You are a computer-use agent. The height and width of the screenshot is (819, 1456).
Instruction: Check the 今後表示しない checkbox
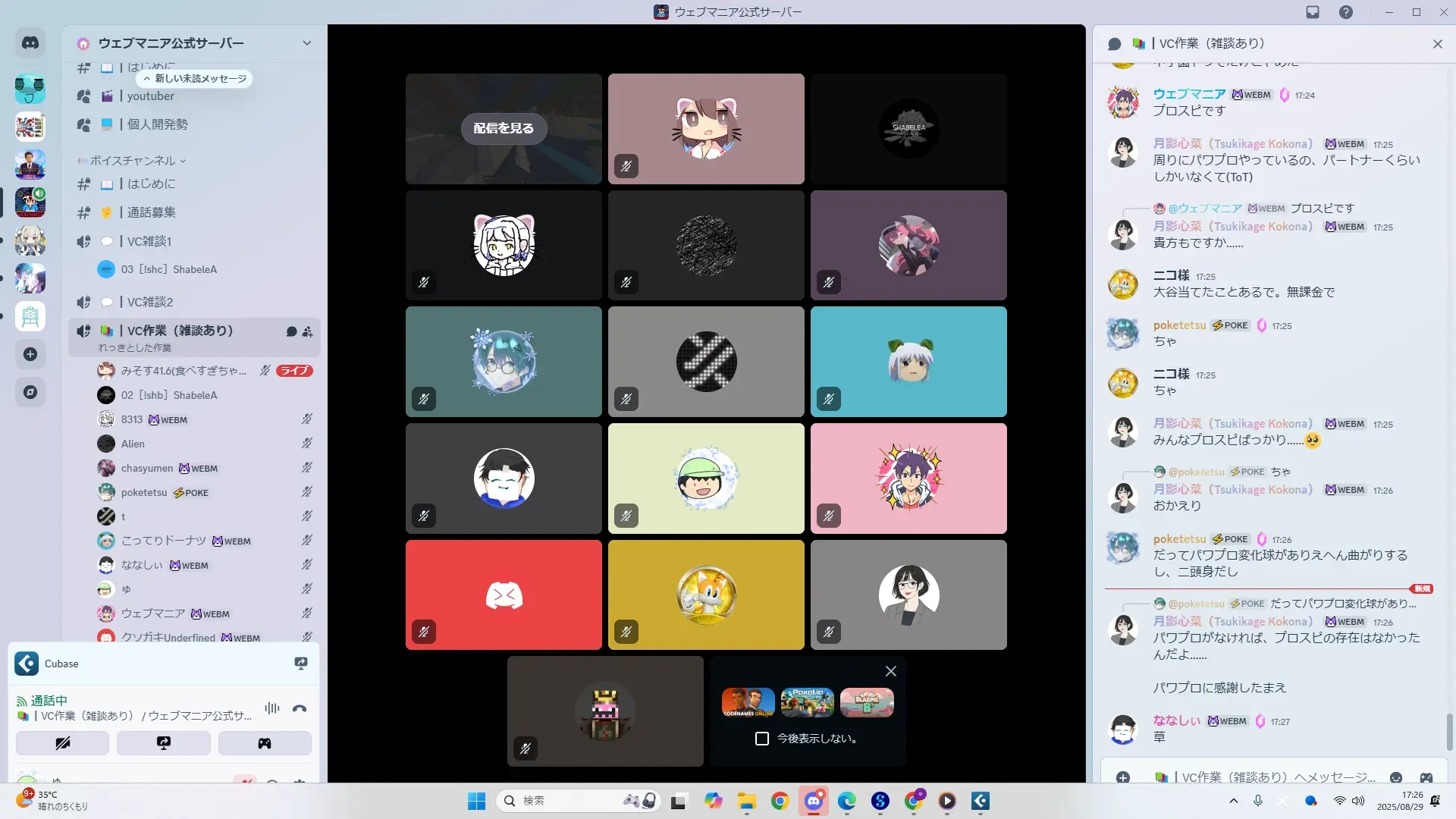[x=762, y=739]
